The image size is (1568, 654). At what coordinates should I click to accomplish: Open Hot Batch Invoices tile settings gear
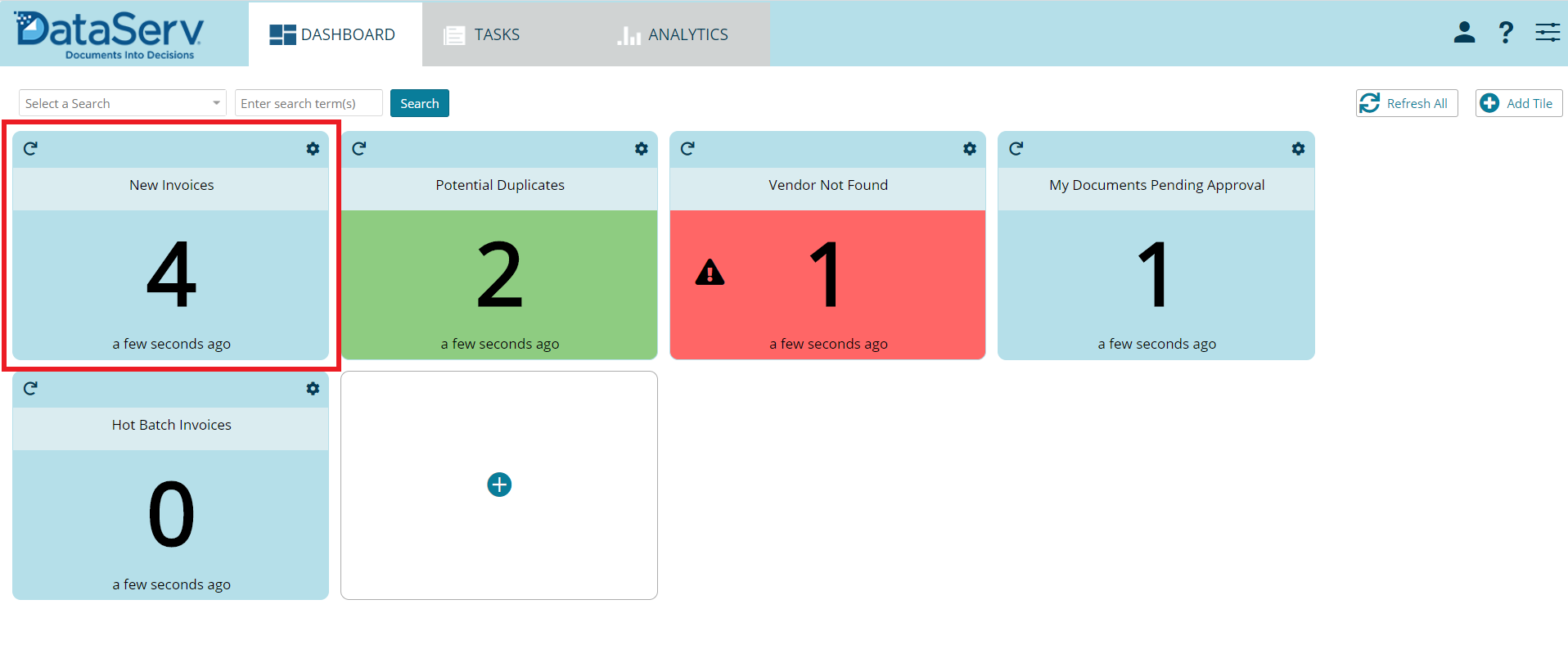[x=313, y=389]
